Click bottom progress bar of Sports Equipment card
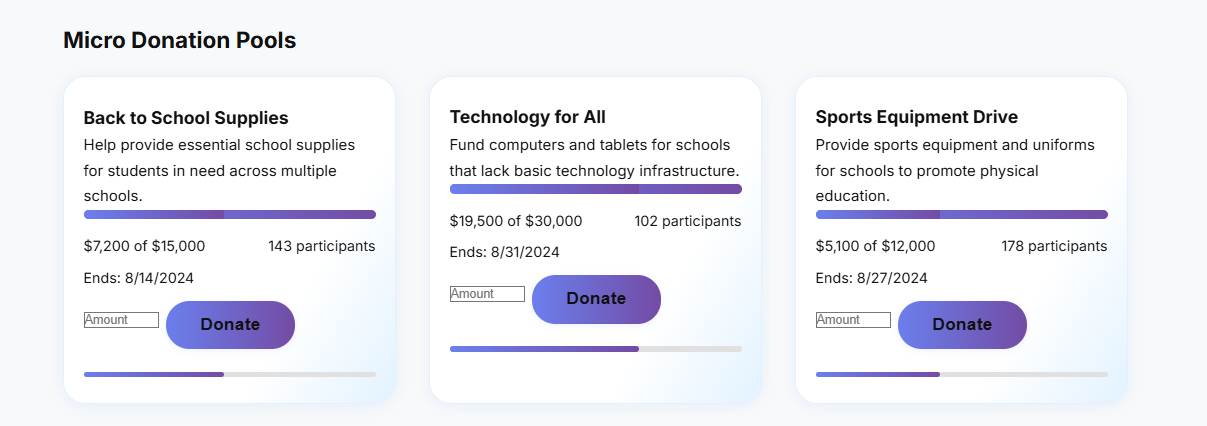This screenshot has height=426, width=1207. 962,375
